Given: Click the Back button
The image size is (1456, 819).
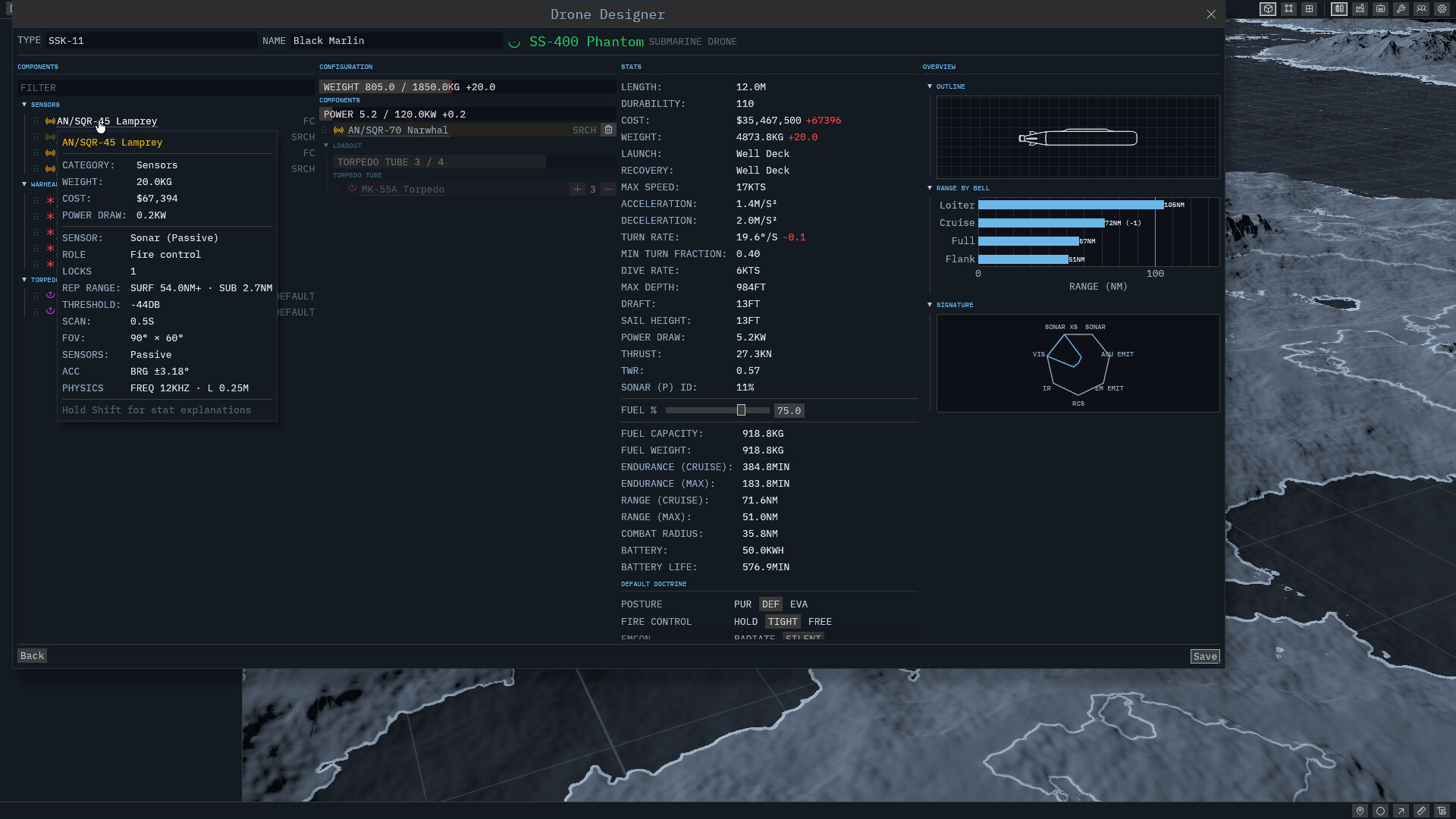Looking at the screenshot, I should click(x=32, y=656).
